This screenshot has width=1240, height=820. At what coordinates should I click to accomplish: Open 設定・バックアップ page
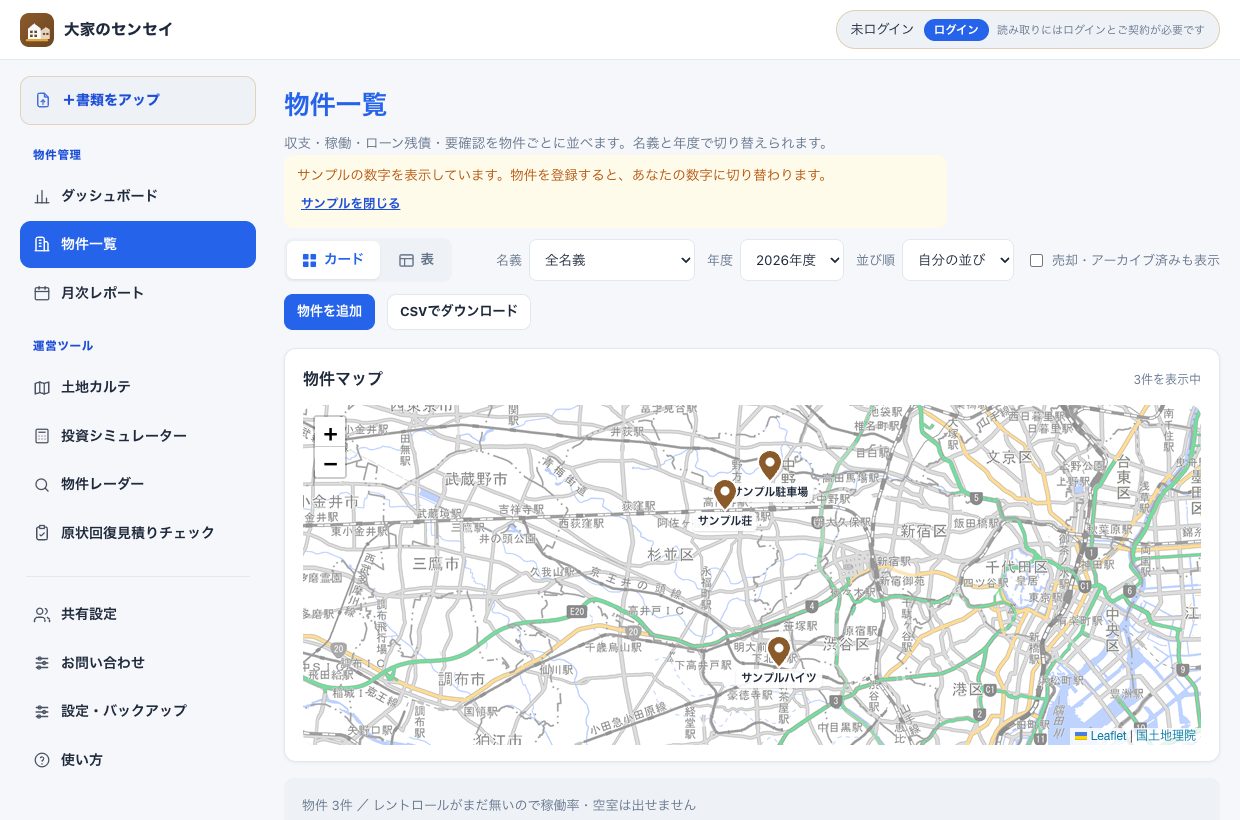(x=138, y=711)
